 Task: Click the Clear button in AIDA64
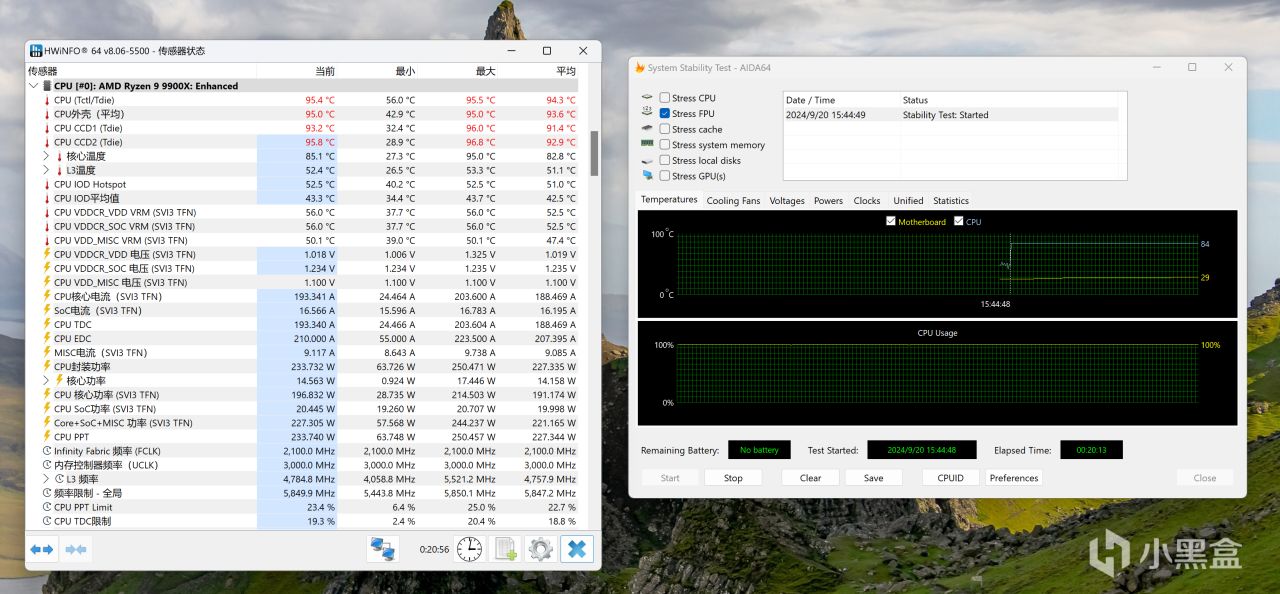(810, 478)
